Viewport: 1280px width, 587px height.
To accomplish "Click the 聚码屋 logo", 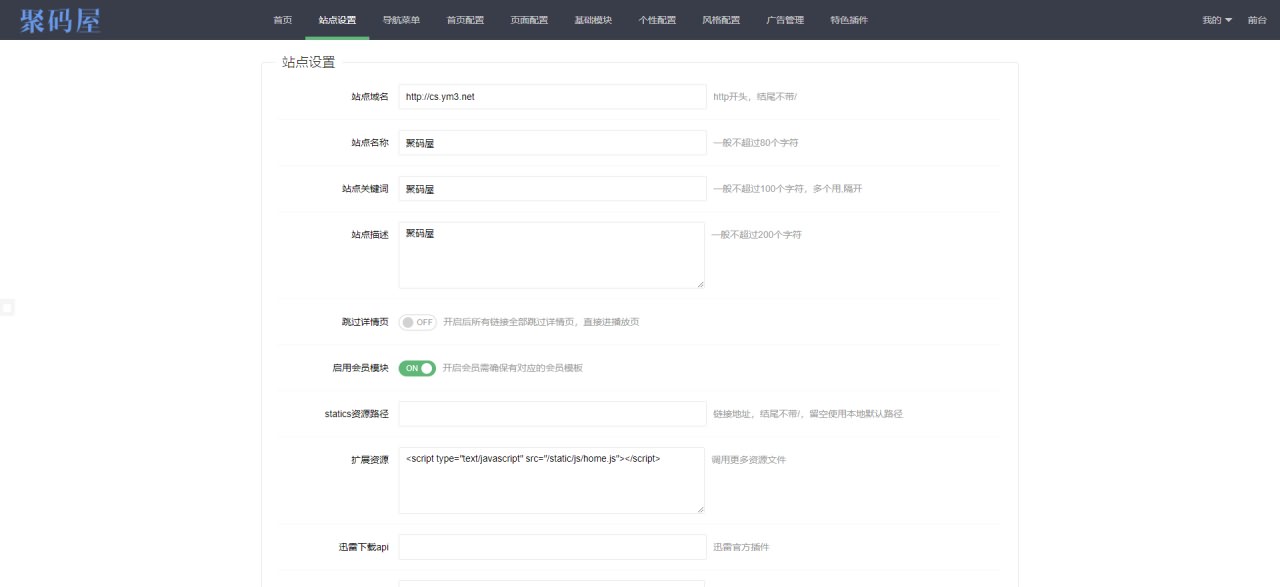I will click(x=60, y=20).
